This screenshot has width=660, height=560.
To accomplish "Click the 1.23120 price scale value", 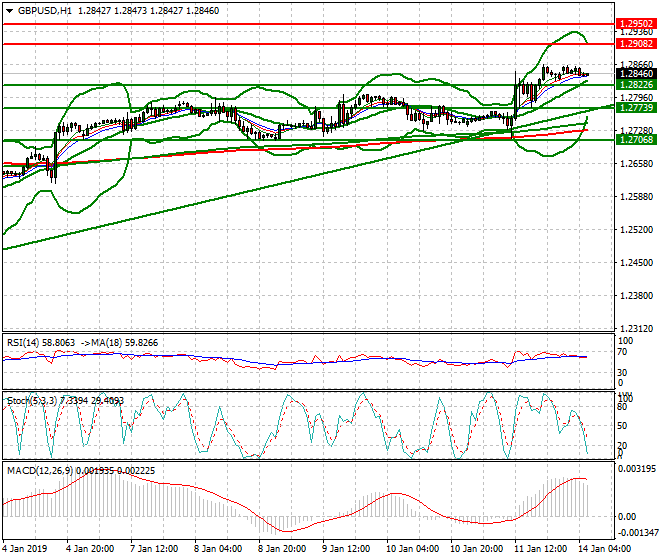I will pos(636,328).
